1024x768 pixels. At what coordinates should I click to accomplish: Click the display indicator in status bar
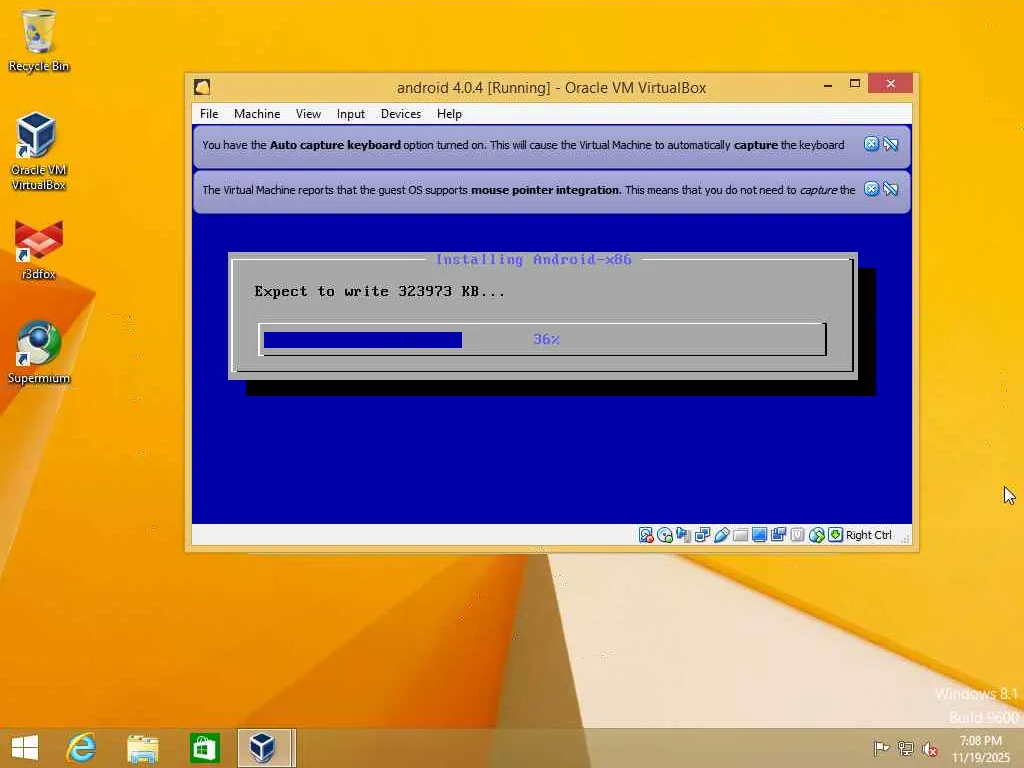[760, 536]
